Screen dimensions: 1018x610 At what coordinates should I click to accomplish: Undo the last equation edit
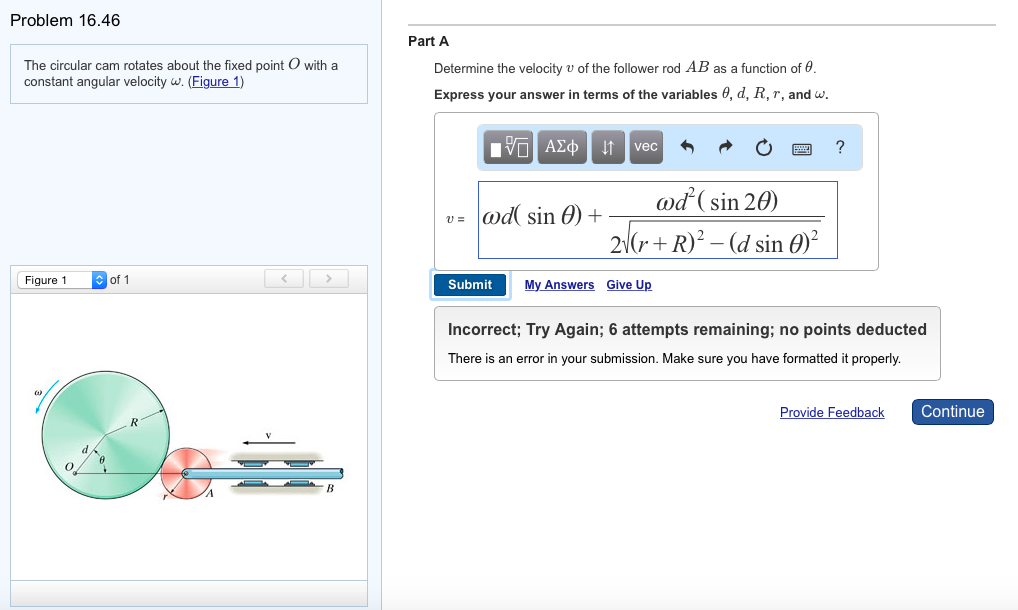pos(687,148)
